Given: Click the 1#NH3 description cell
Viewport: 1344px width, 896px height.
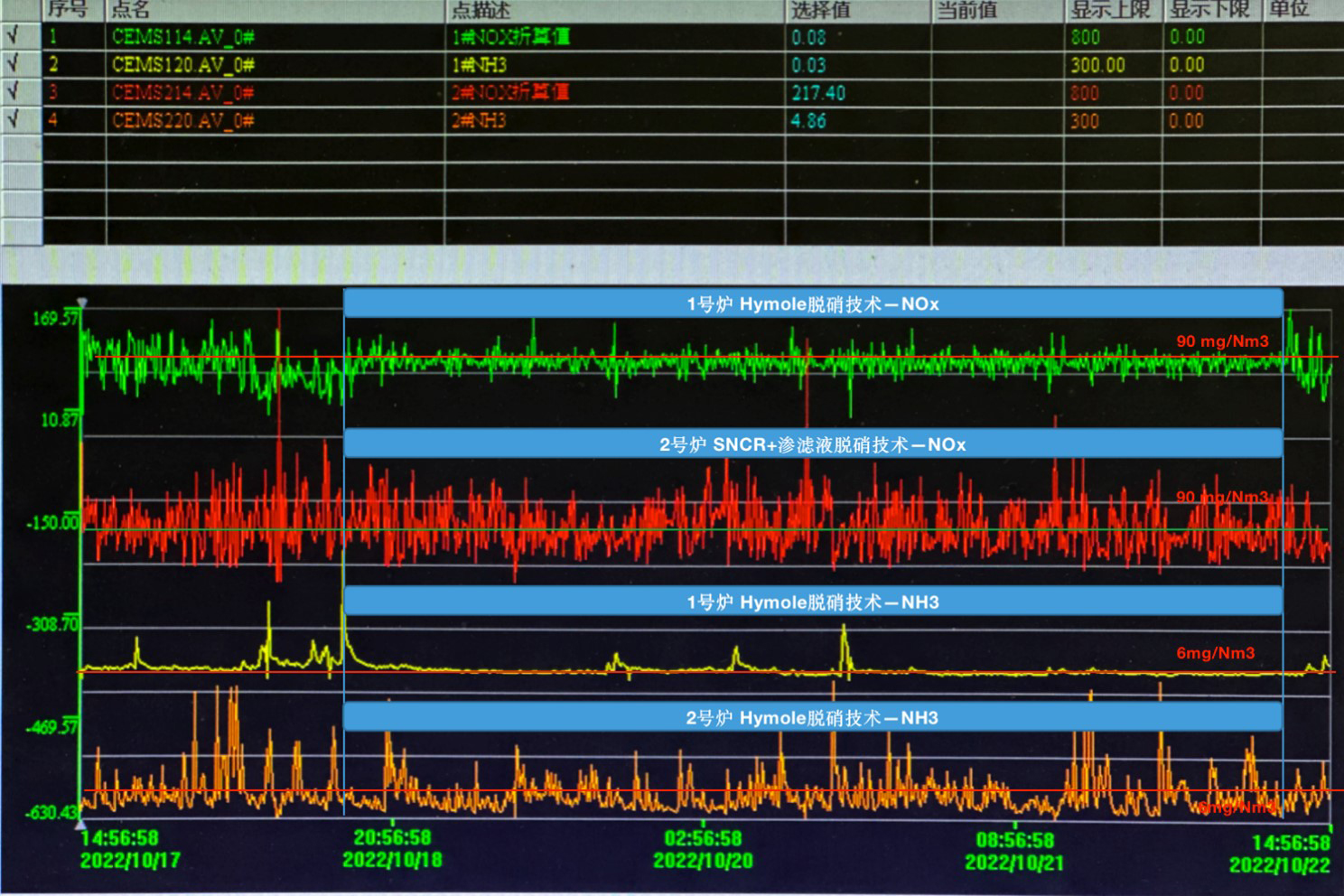Looking at the screenshot, I should [479, 65].
